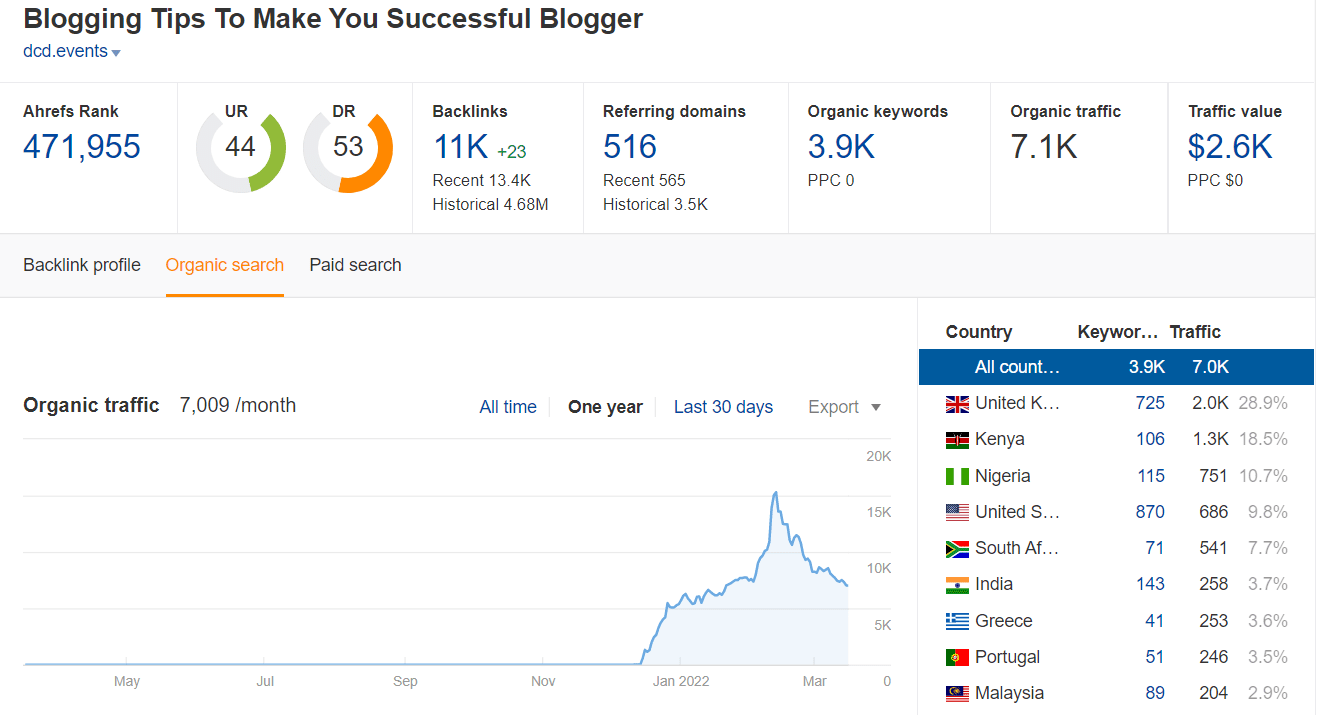Click the India flag icon
This screenshot has width=1341, height=715.
pos(957,585)
